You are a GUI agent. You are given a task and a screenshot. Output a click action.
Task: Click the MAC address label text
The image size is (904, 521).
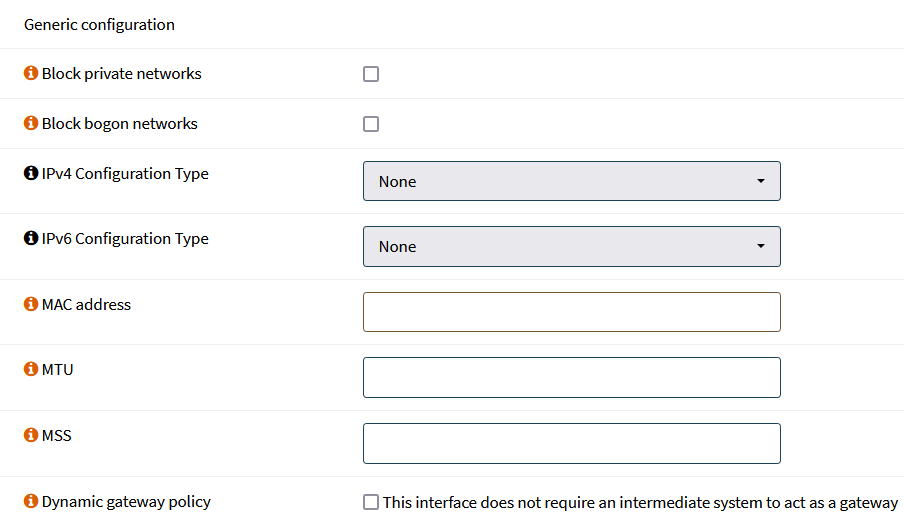pos(86,305)
